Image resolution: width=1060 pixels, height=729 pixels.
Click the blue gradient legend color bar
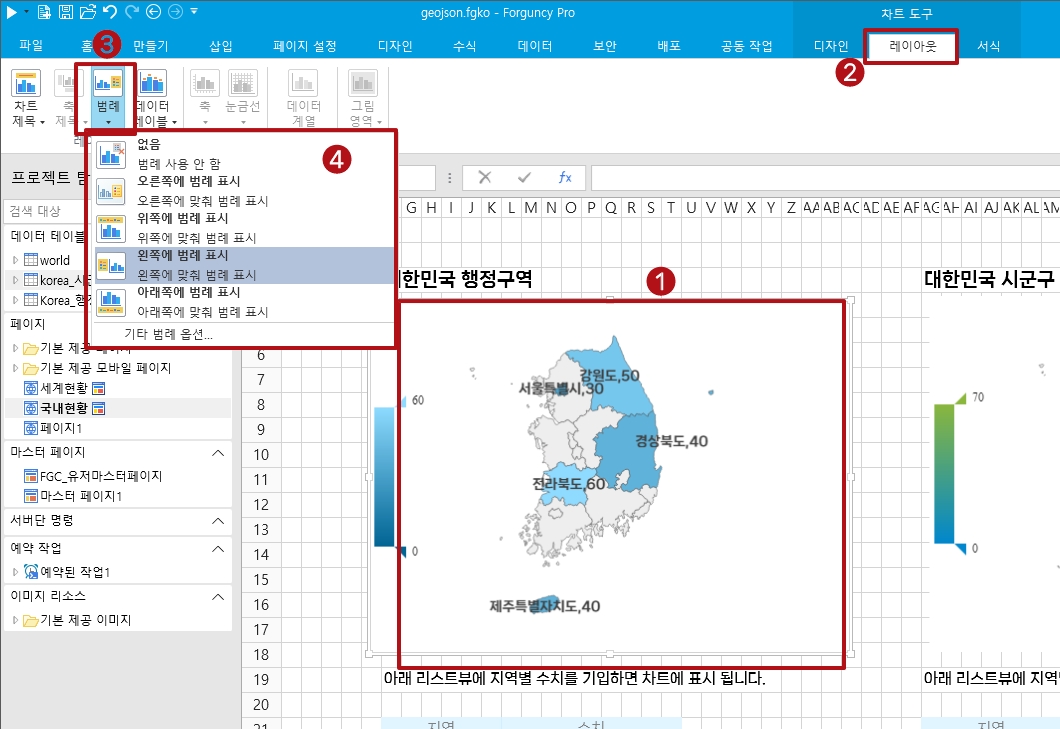coord(384,477)
